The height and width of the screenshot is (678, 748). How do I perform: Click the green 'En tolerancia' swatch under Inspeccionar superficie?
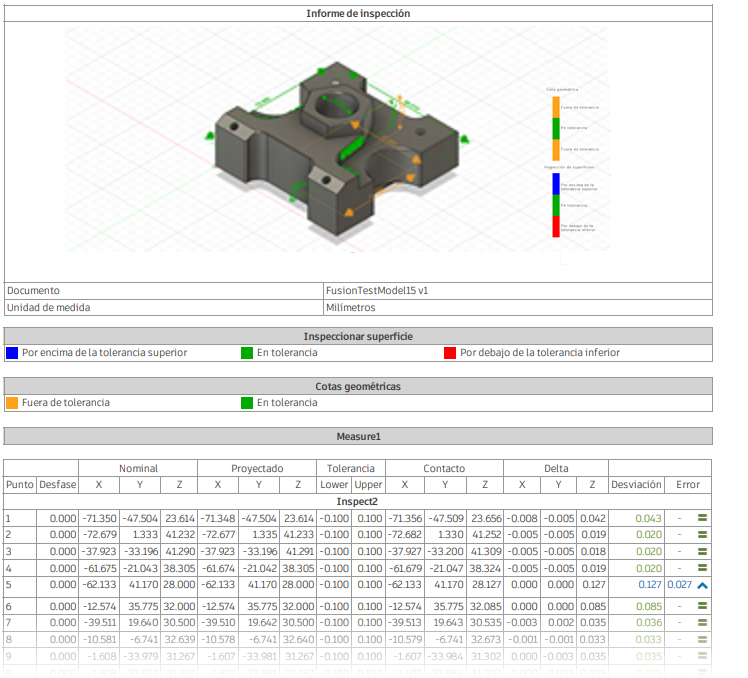click(x=247, y=353)
